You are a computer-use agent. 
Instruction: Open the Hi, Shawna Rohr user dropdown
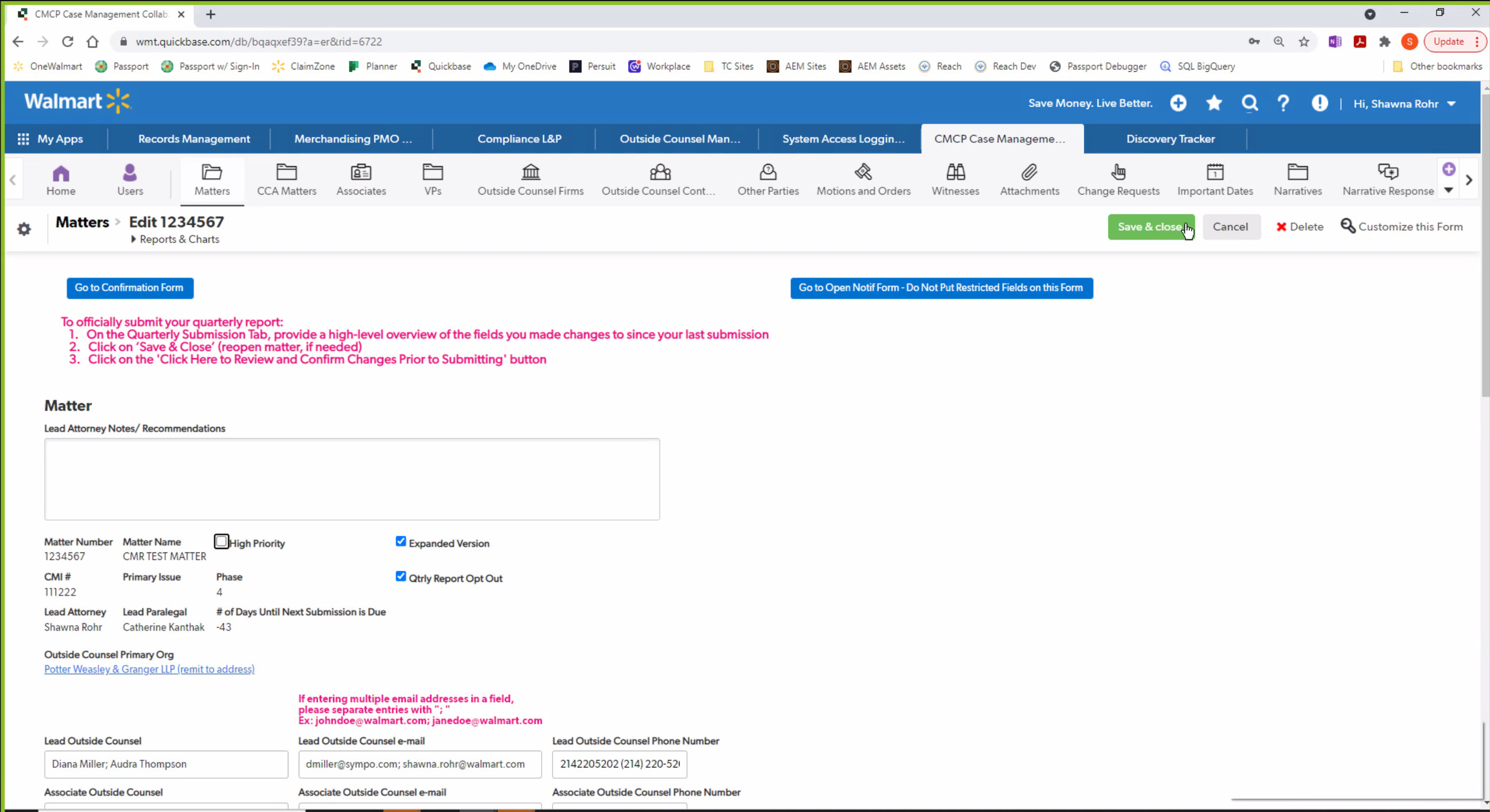click(1452, 104)
